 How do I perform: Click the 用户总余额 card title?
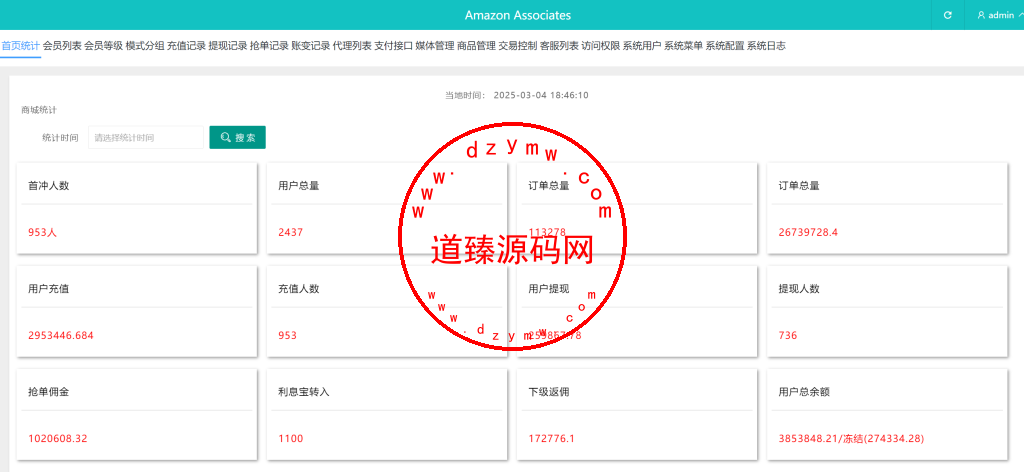pyautogui.click(x=804, y=392)
